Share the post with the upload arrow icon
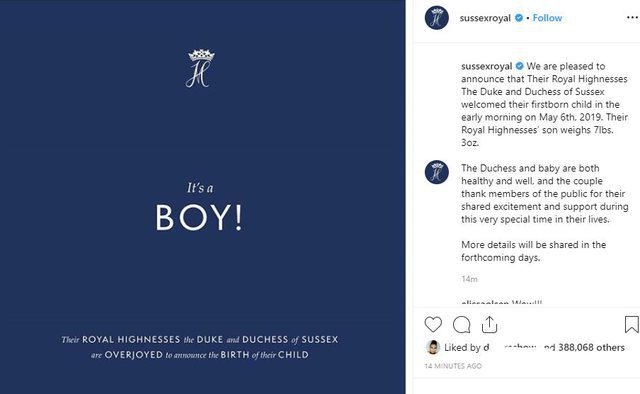640x394 pixels. pos(489,325)
